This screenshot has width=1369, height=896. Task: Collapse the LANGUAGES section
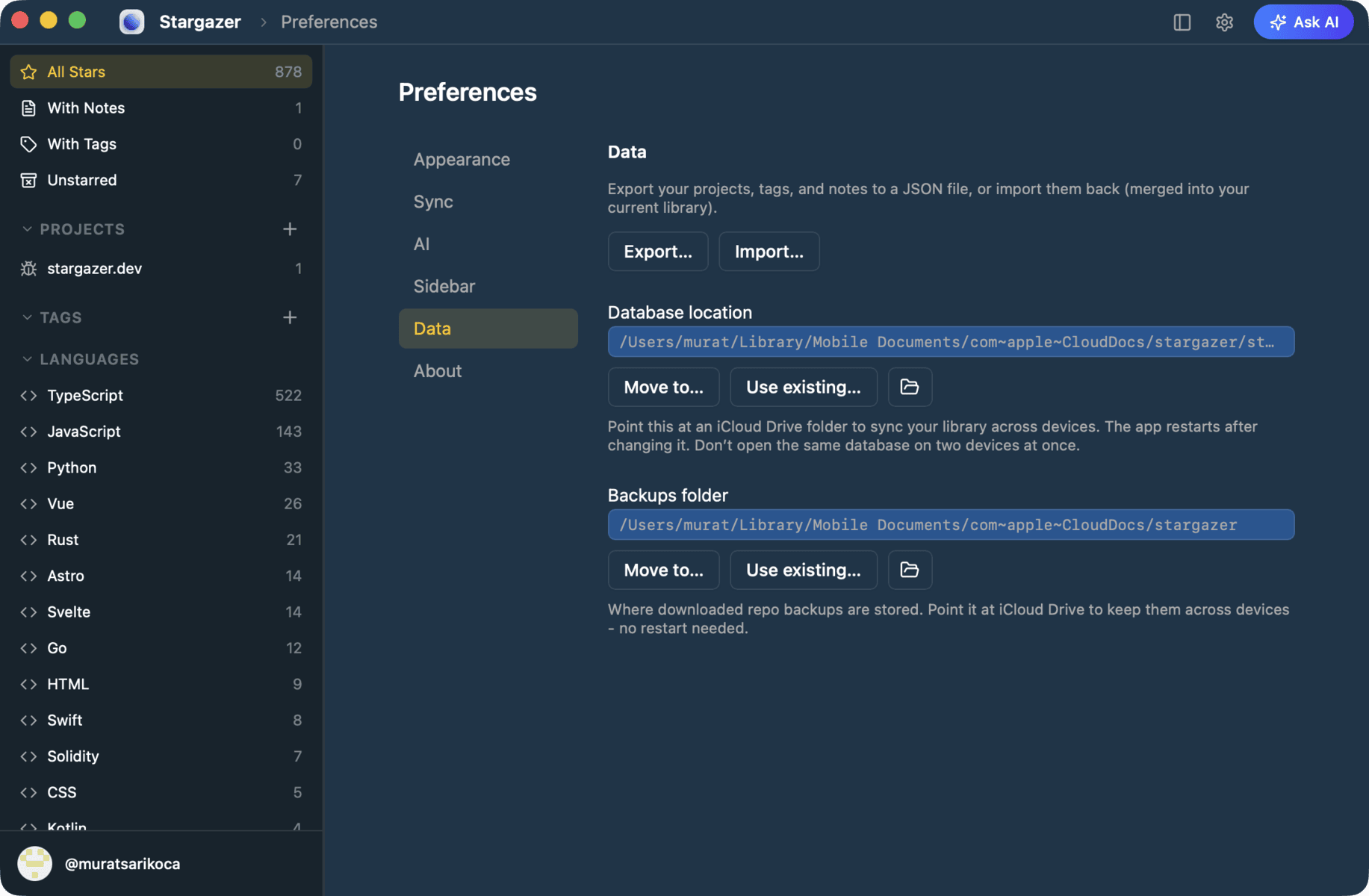pyautogui.click(x=28, y=359)
